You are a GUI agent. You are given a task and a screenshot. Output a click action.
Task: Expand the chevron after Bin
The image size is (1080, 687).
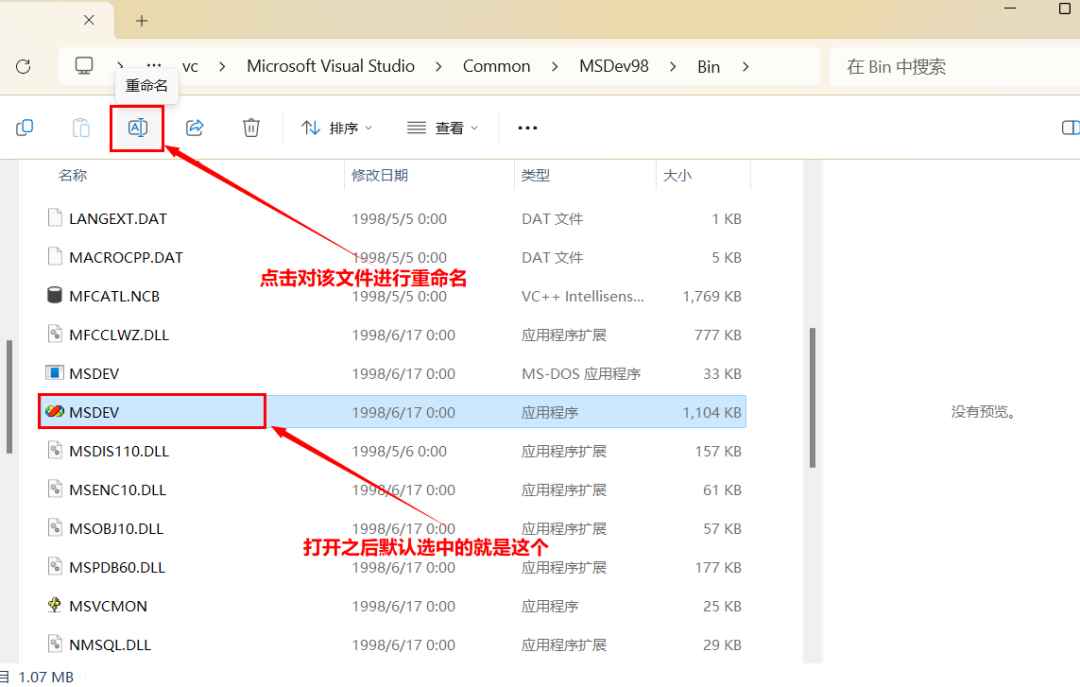coord(745,67)
